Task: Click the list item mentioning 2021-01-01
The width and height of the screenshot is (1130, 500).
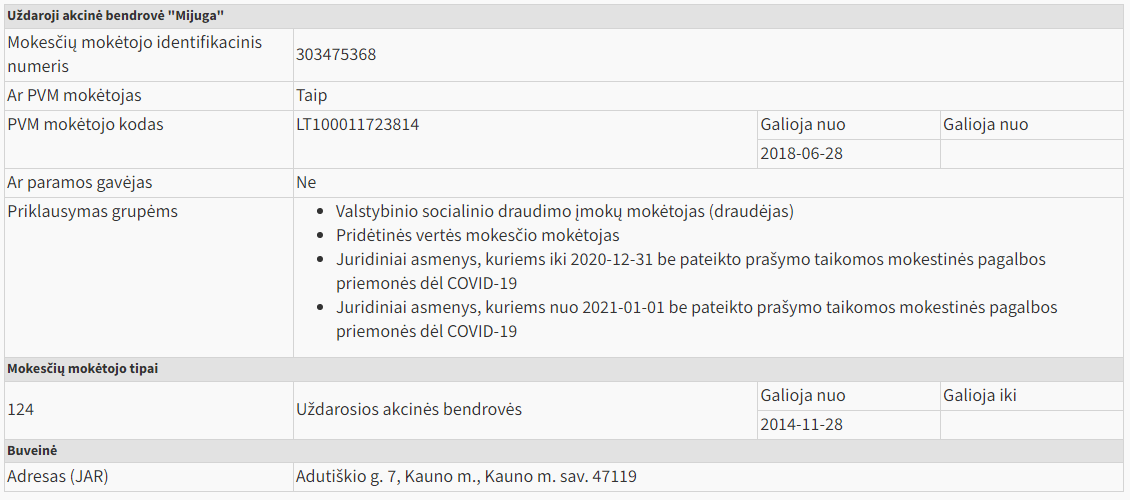Action: click(696, 308)
